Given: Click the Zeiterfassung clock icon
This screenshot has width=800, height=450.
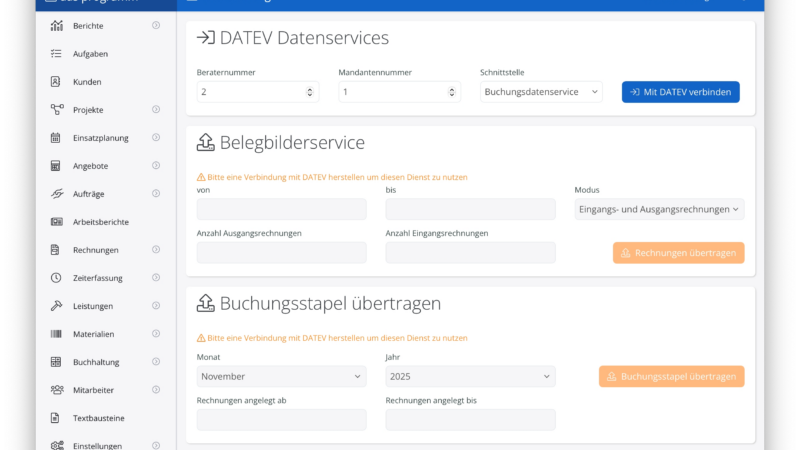Looking at the screenshot, I should point(56,278).
